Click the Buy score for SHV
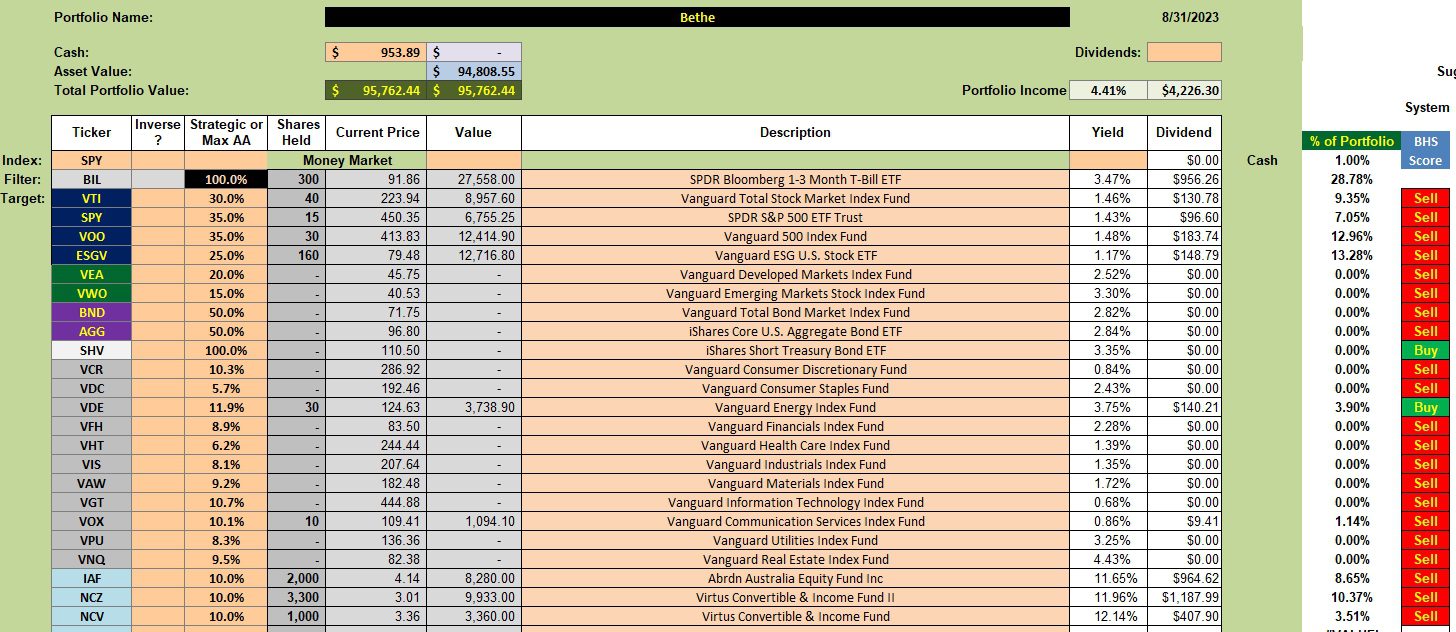This screenshot has width=1456, height=632. 1425,350
